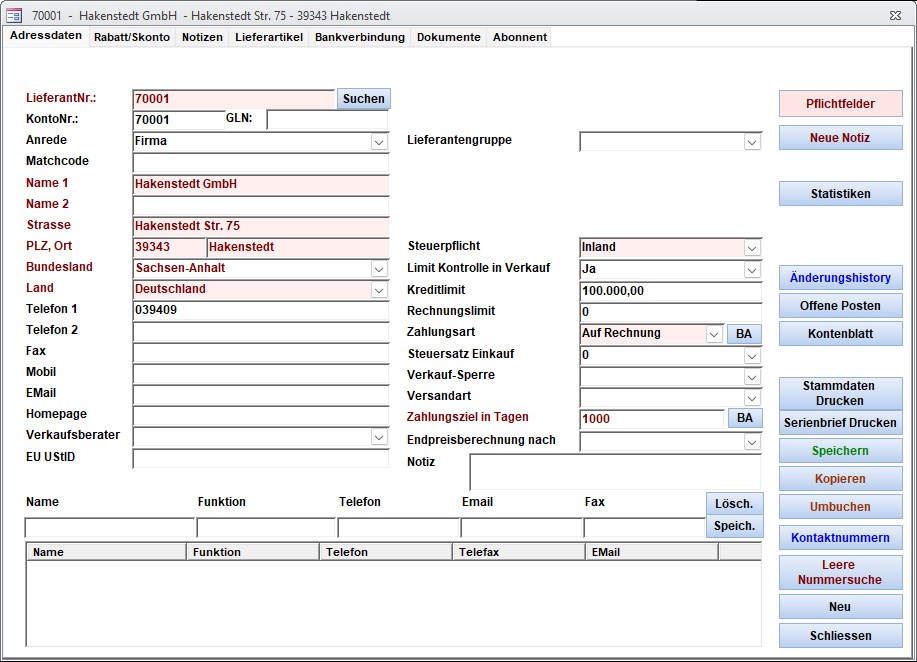Click the Pflichtfelder button
The width and height of the screenshot is (917, 662).
click(x=840, y=104)
